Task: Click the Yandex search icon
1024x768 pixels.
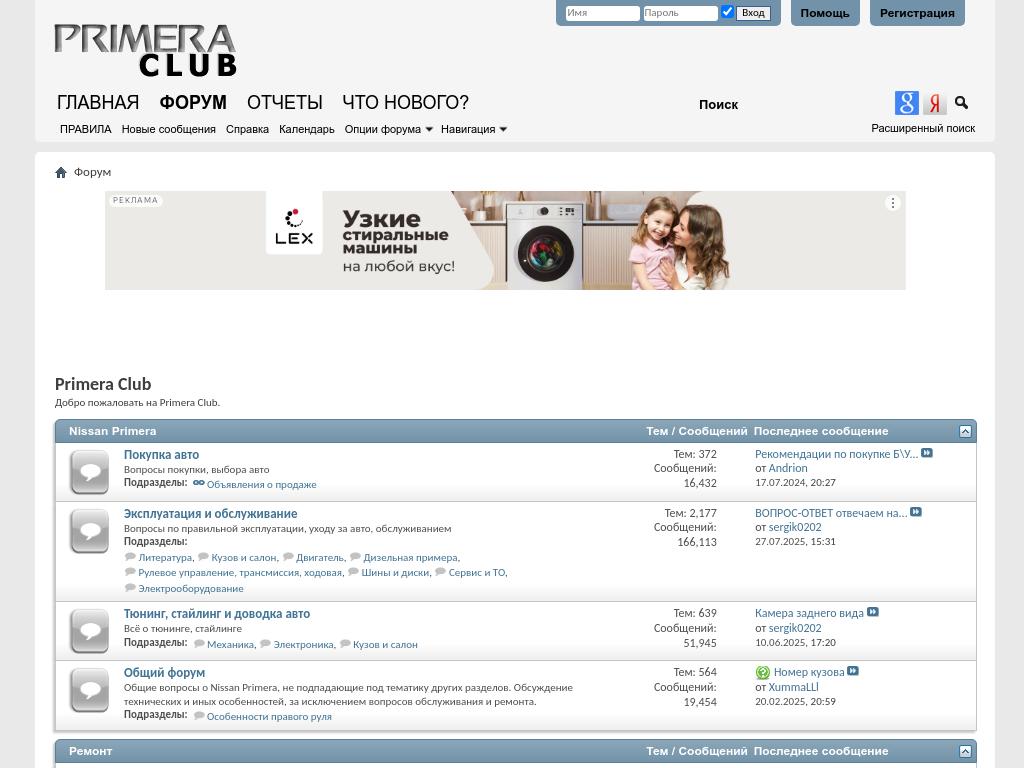Action: [x=934, y=103]
